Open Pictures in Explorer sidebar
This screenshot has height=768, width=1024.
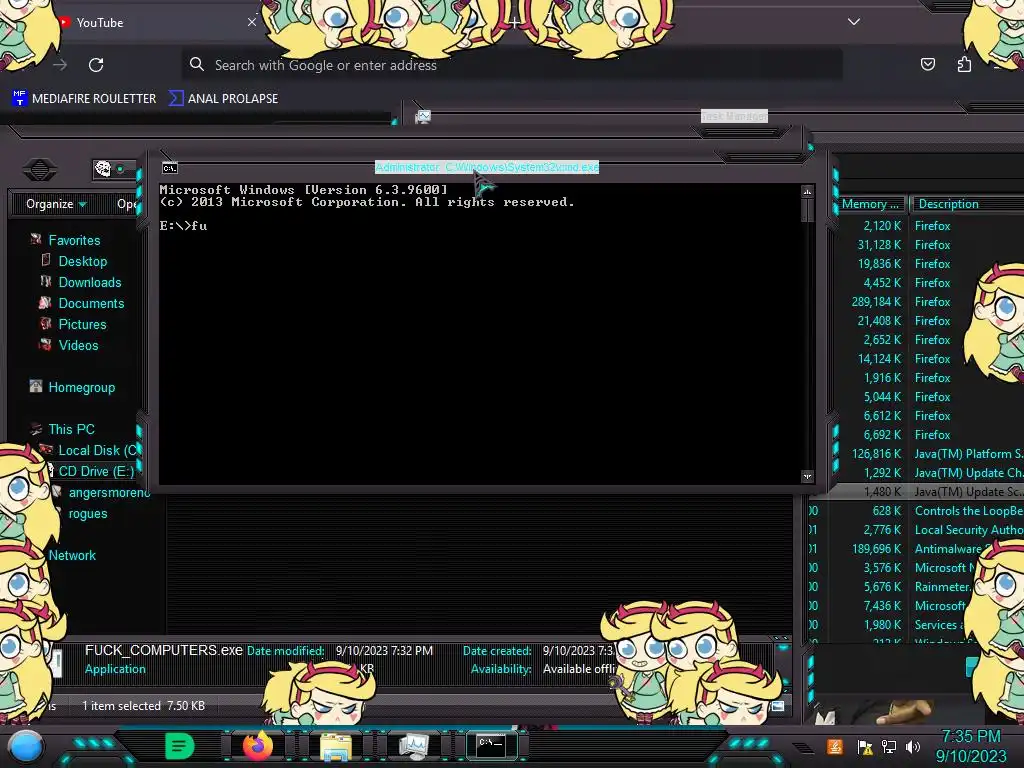point(82,324)
